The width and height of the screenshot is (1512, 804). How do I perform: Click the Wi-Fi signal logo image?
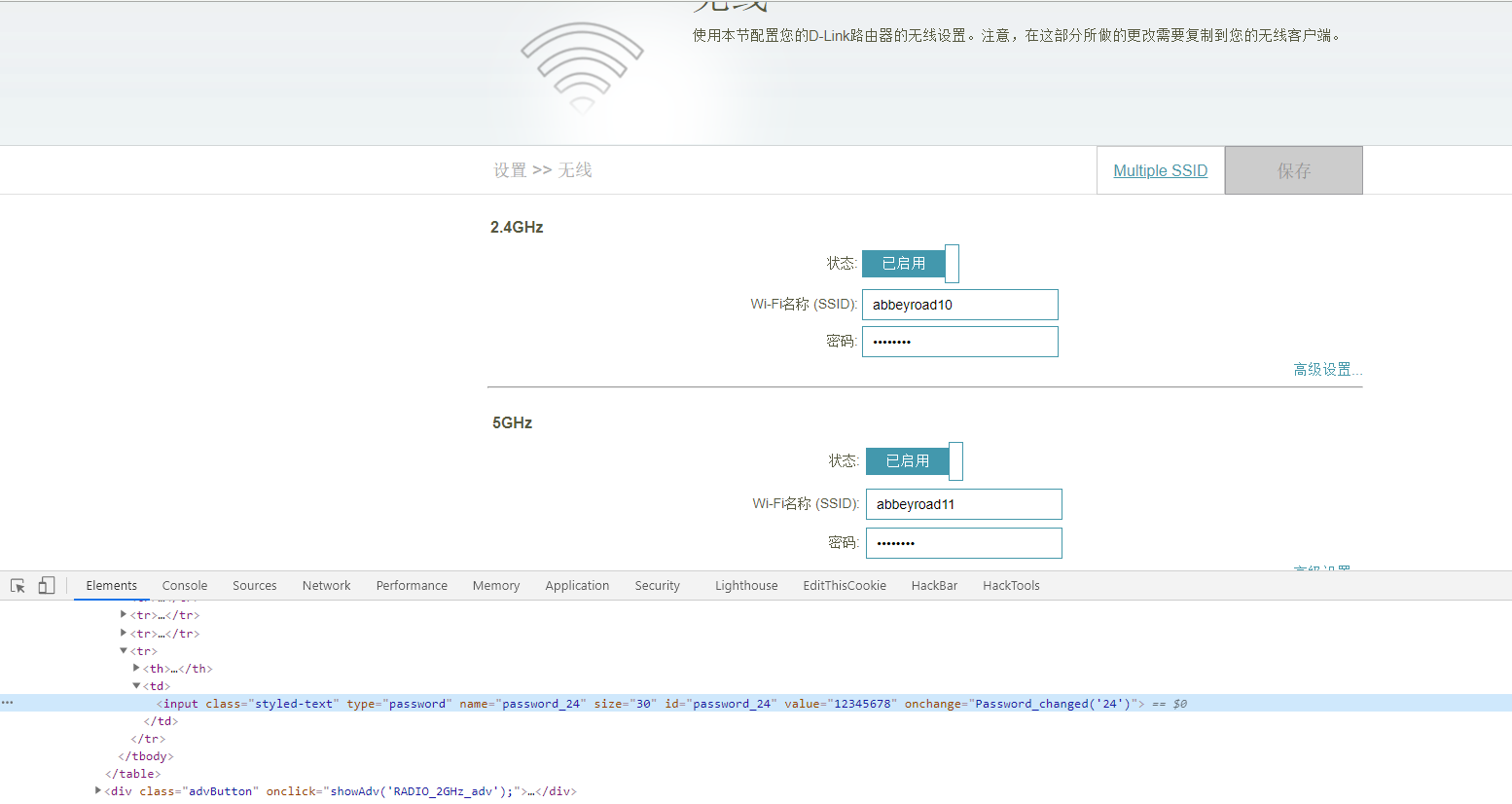click(582, 66)
